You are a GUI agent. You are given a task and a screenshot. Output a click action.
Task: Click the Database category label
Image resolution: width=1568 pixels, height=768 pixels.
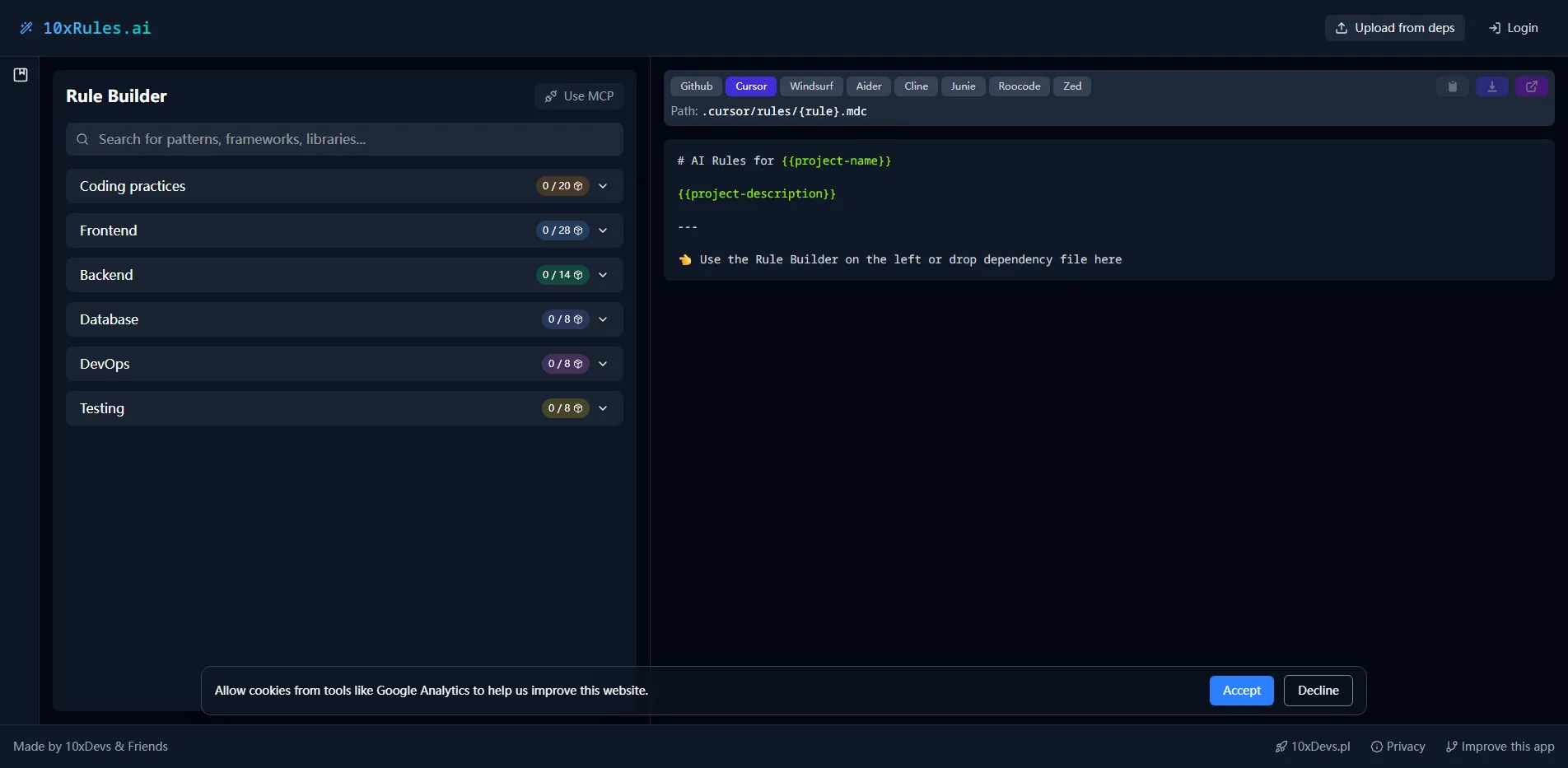[109, 319]
